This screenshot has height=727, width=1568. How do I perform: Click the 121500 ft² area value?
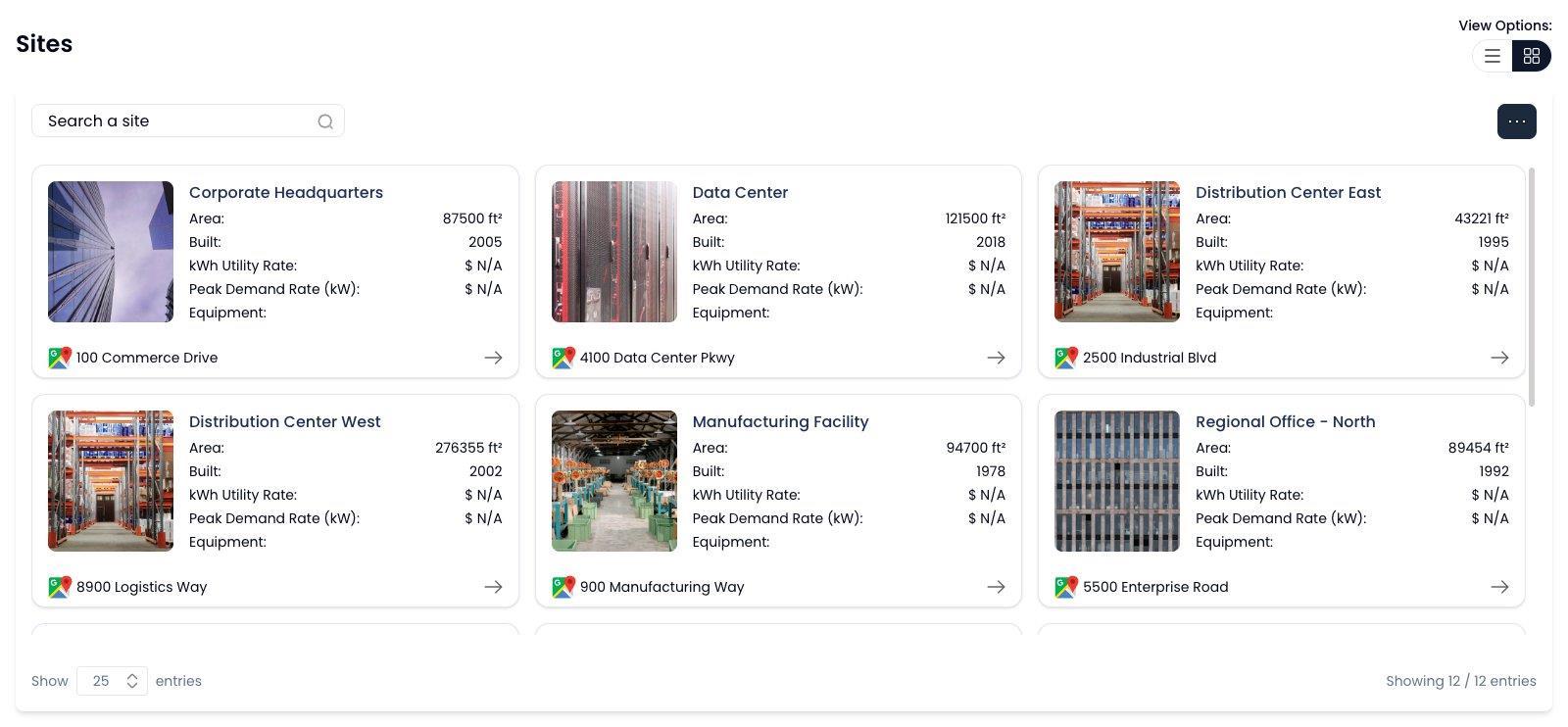click(x=975, y=218)
